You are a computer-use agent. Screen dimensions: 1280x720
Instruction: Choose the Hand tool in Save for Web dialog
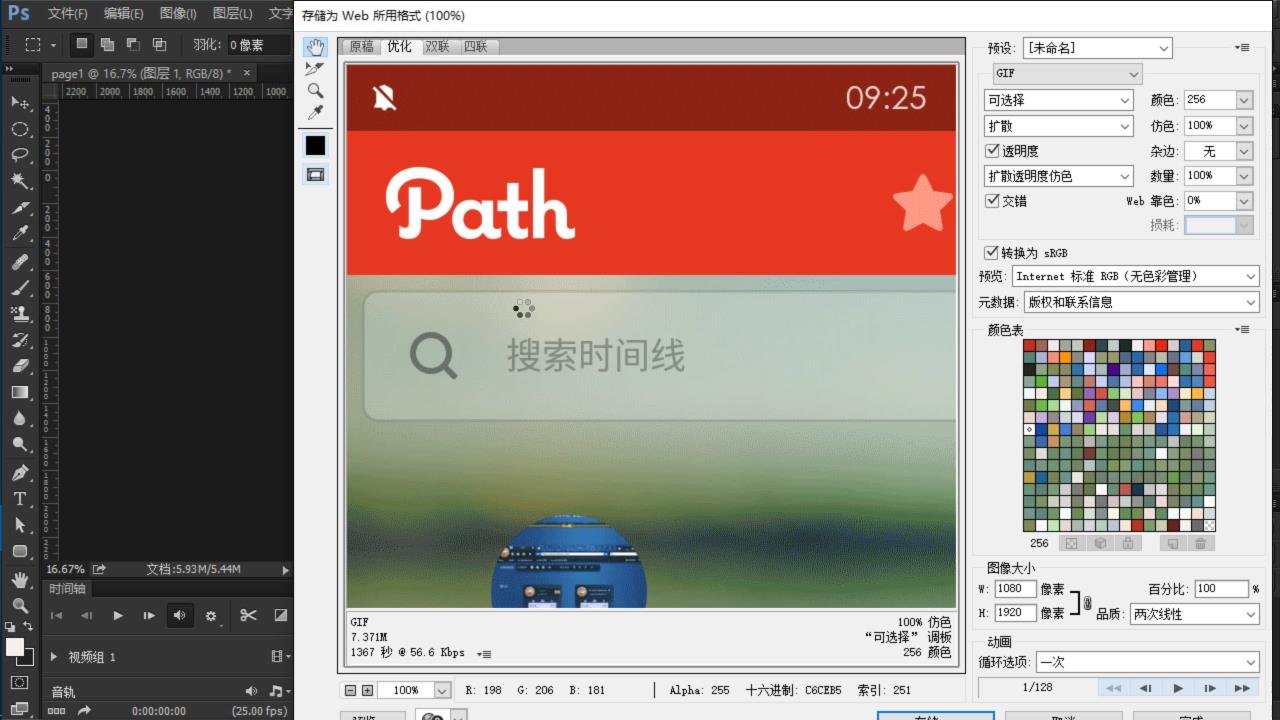click(315, 47)
